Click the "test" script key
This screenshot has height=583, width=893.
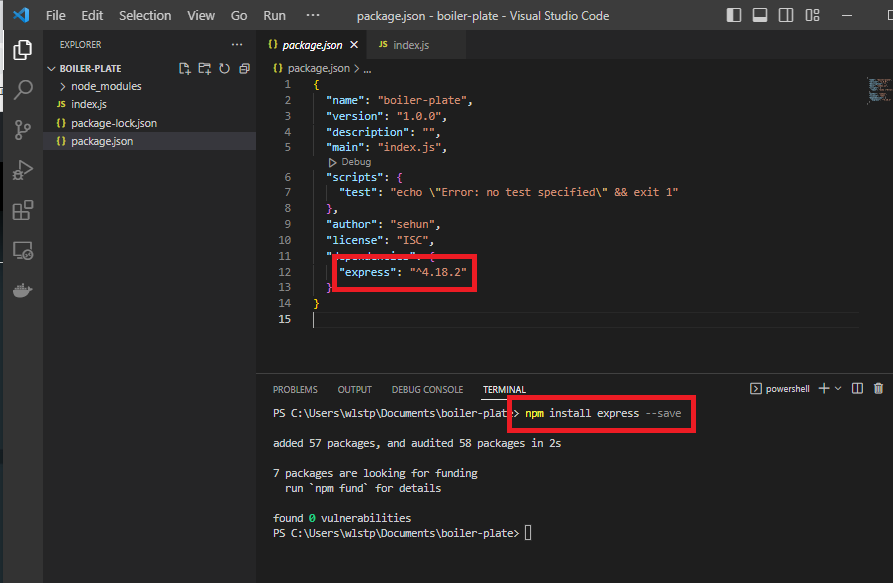pyautogui.click(x=358, y=192)
